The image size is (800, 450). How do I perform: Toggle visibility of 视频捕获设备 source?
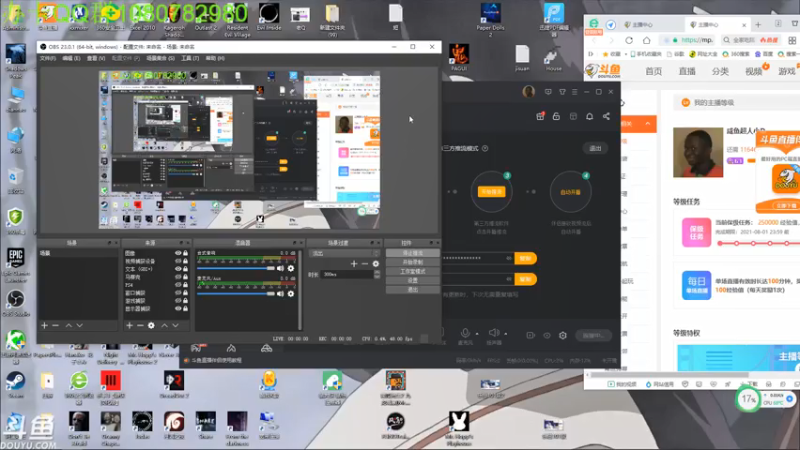178,261
